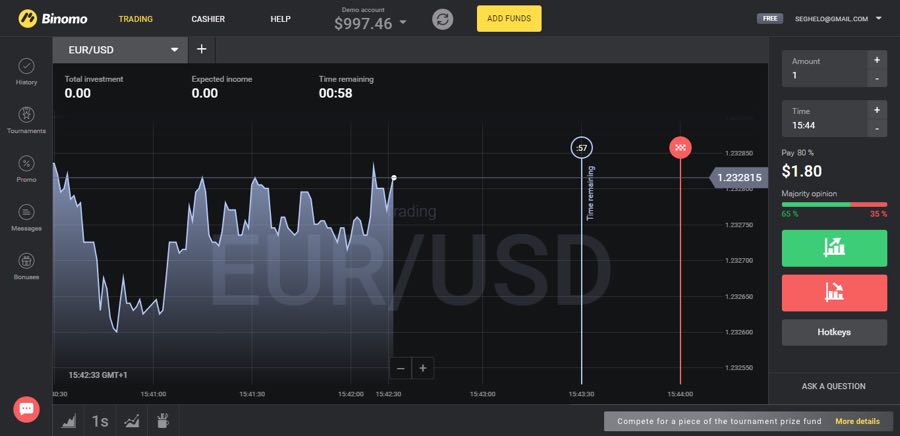The image size is (900, 436).
Task: Go to the TRADING menu
Action: click(x=135, y=19)
